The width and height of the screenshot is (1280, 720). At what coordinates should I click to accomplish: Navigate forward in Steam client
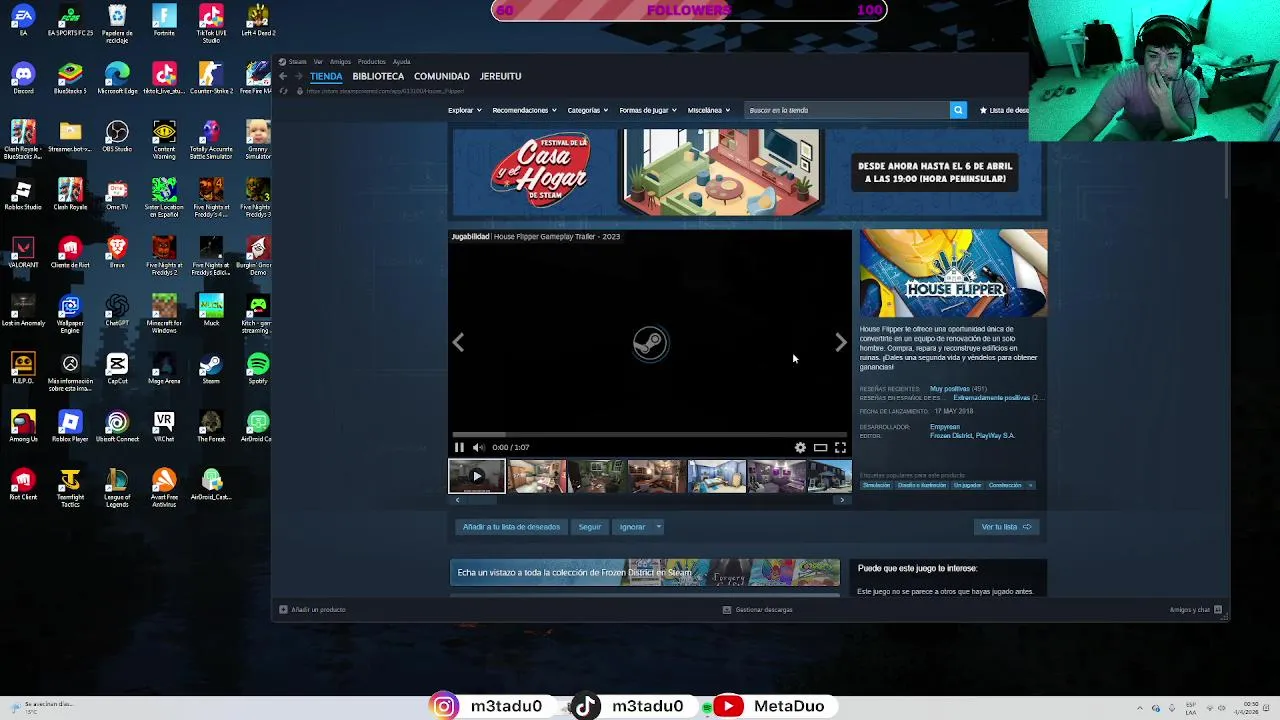pos(297,76)
